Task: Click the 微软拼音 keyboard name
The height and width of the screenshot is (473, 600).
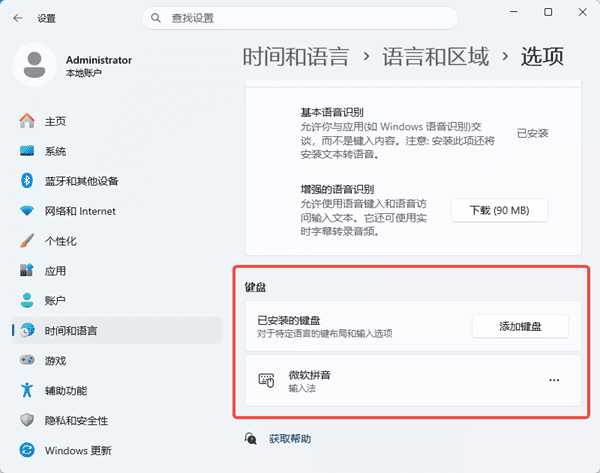Action: tap(310, 375)
